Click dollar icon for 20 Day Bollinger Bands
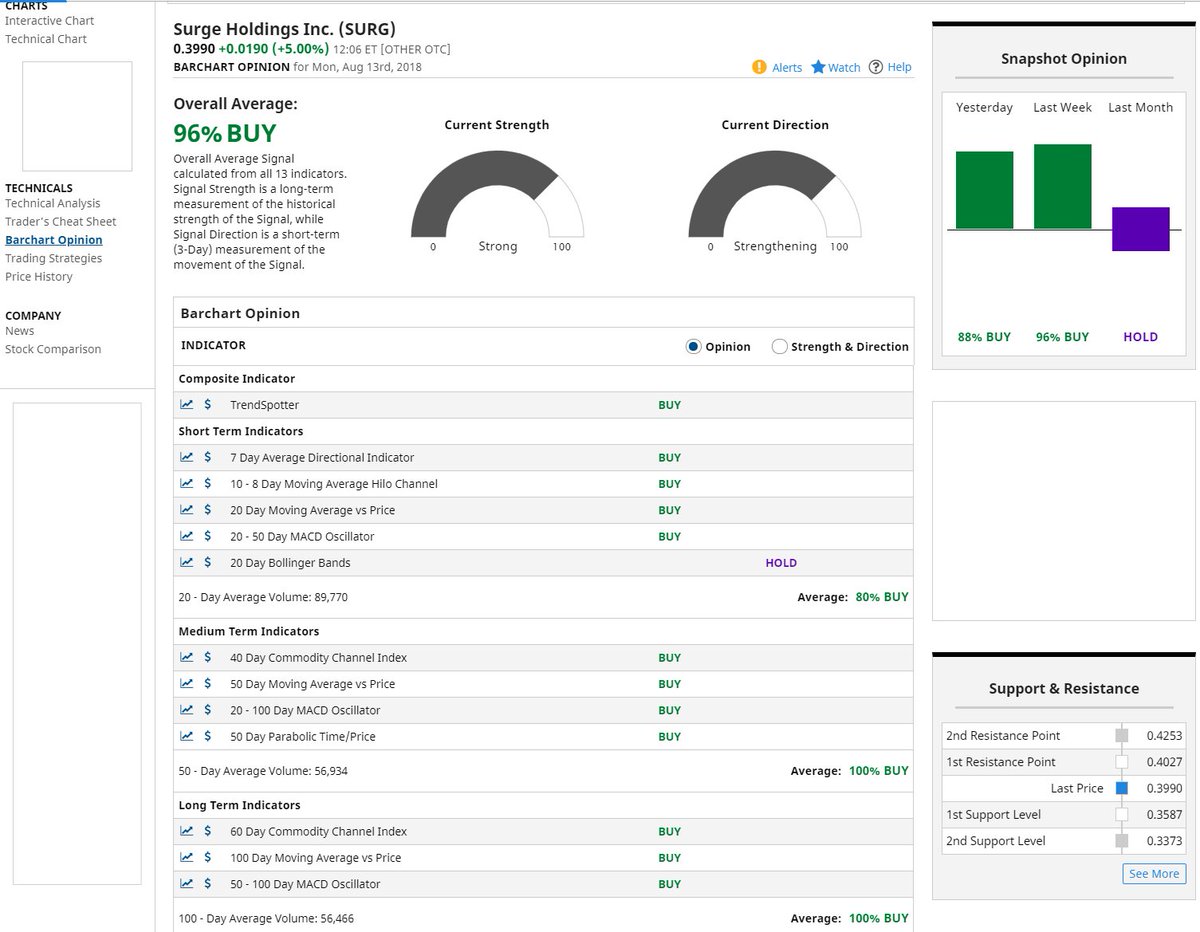This screenshot has height=932, width=1200. tap(208, 562)
